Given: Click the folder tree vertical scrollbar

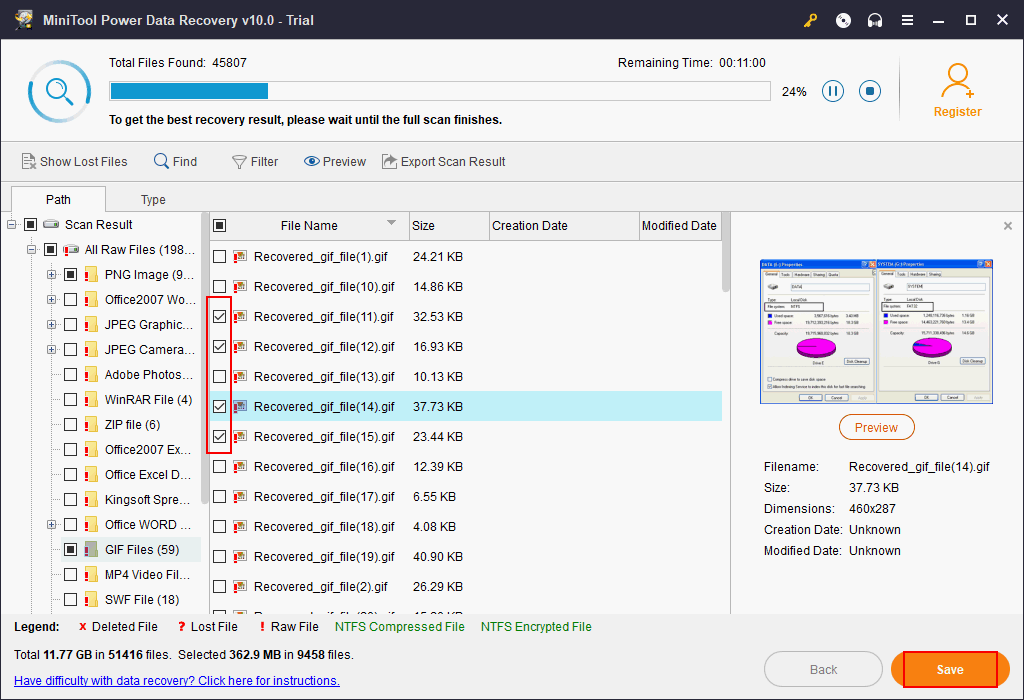Looking at the screenshot, I should pos(205,357).
